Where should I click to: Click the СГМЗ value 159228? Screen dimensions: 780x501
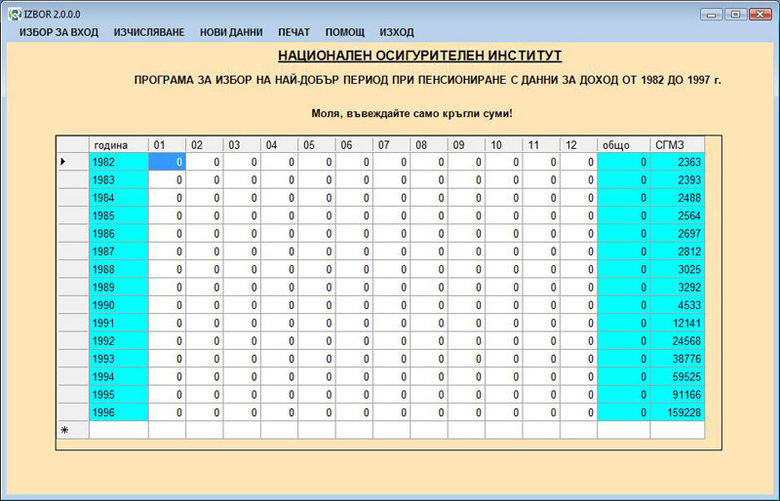click(678, 412)
